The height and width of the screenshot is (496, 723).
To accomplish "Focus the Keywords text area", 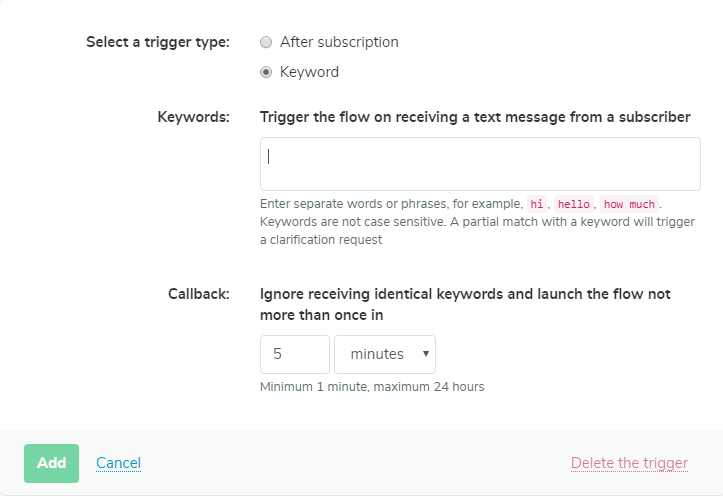I will (480, 164).
